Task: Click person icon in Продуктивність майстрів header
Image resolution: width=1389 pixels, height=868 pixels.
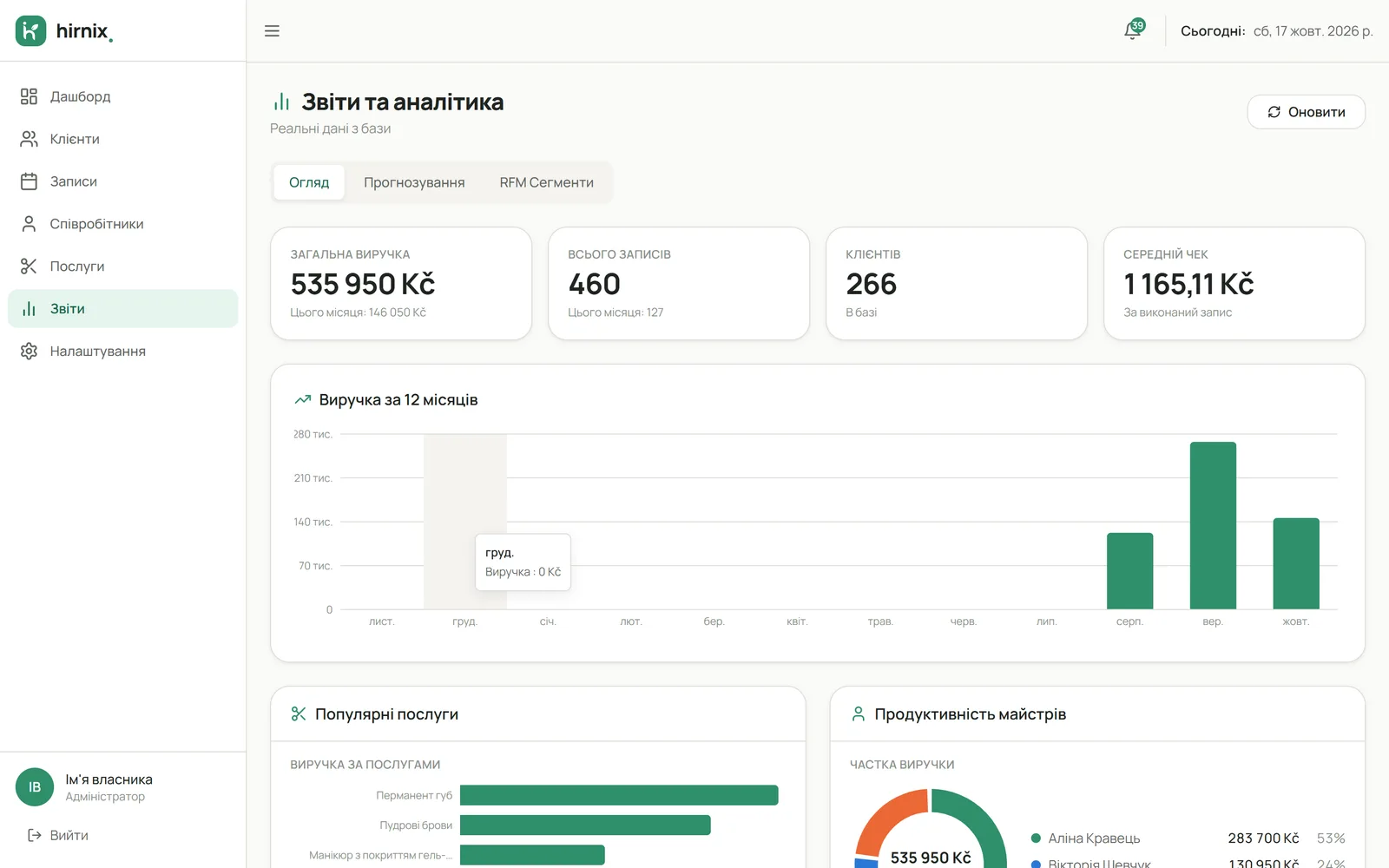Action: [859, 713]
